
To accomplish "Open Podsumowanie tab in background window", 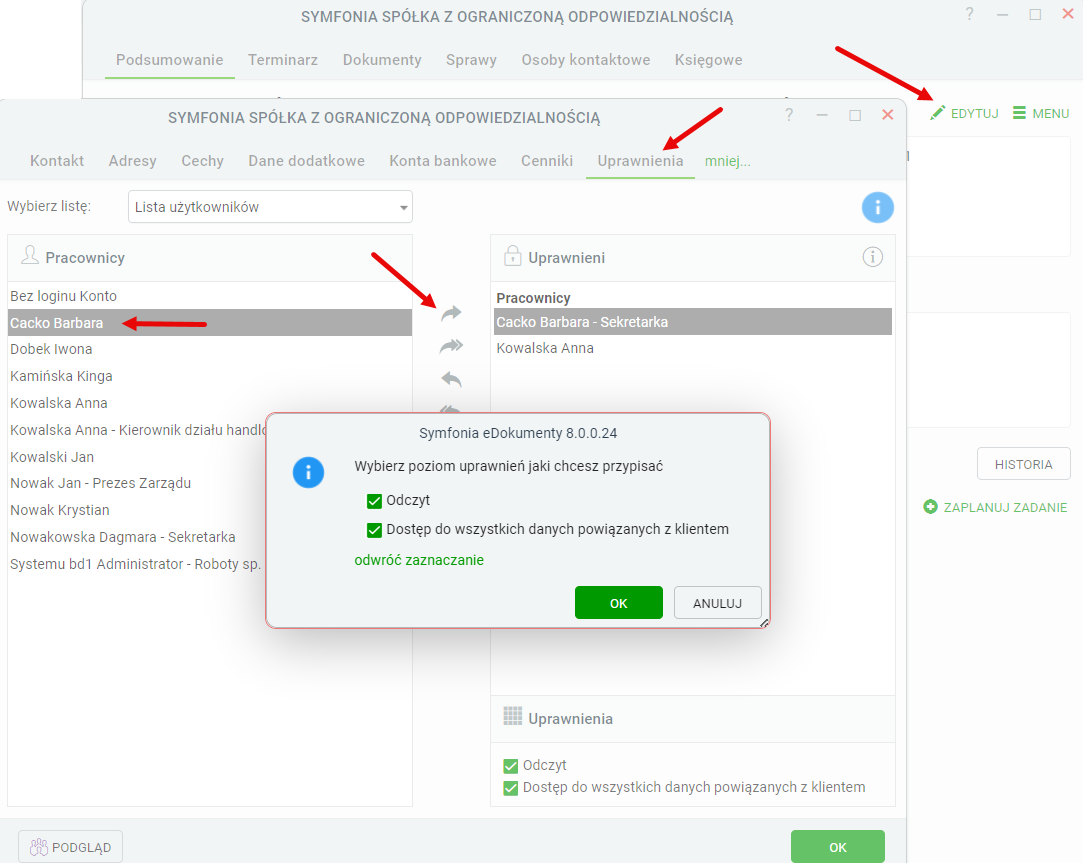I will [x=170, y=60].
